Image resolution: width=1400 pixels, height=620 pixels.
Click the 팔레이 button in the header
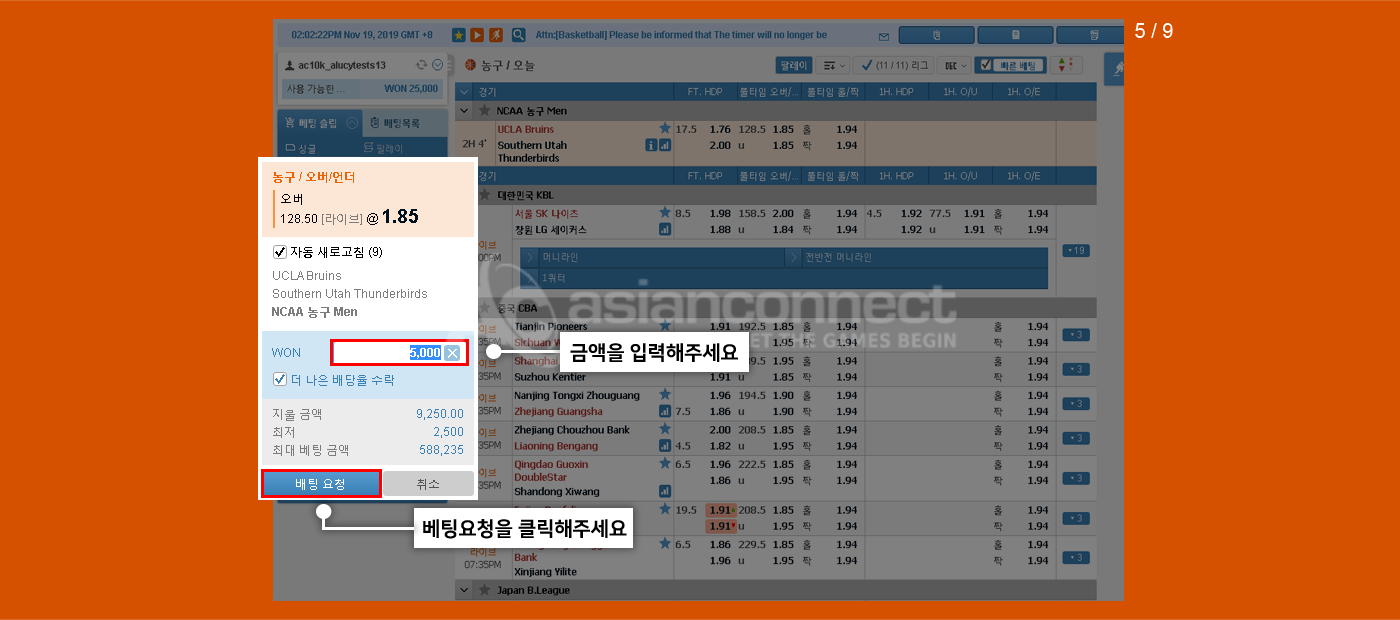(794, 65)
